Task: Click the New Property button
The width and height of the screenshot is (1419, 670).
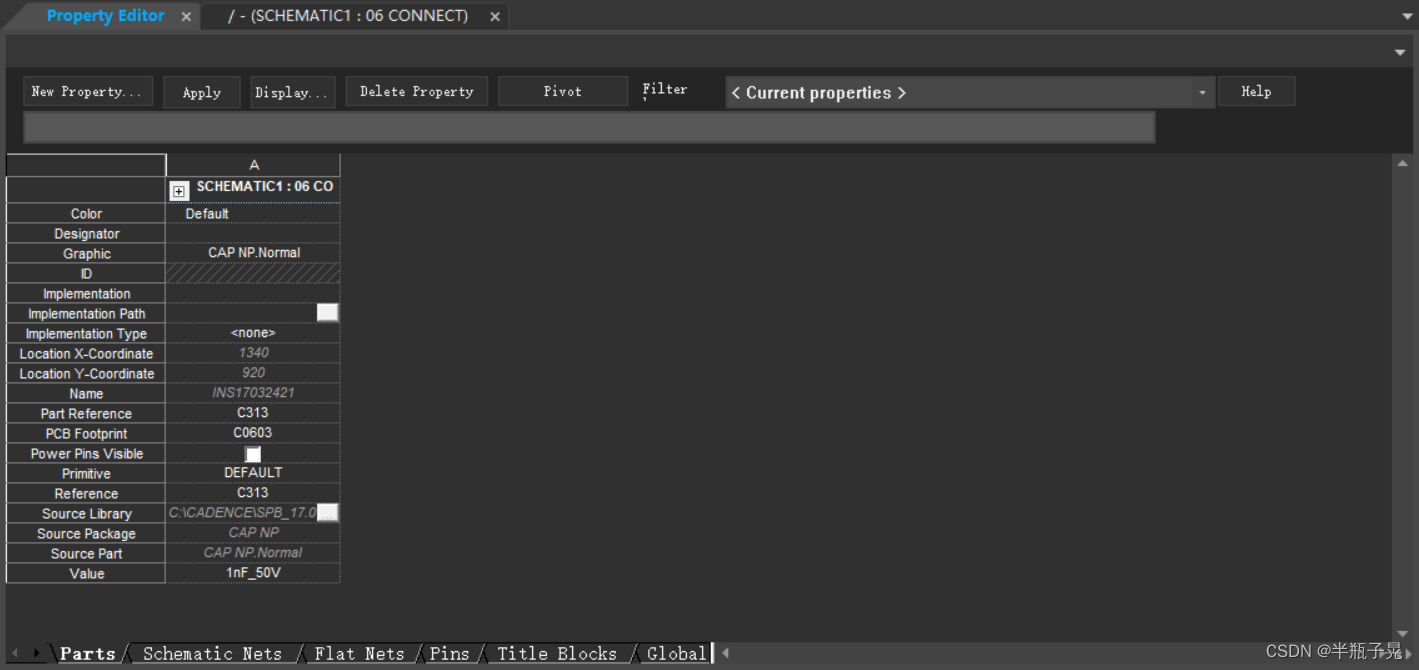Action: 88,92
